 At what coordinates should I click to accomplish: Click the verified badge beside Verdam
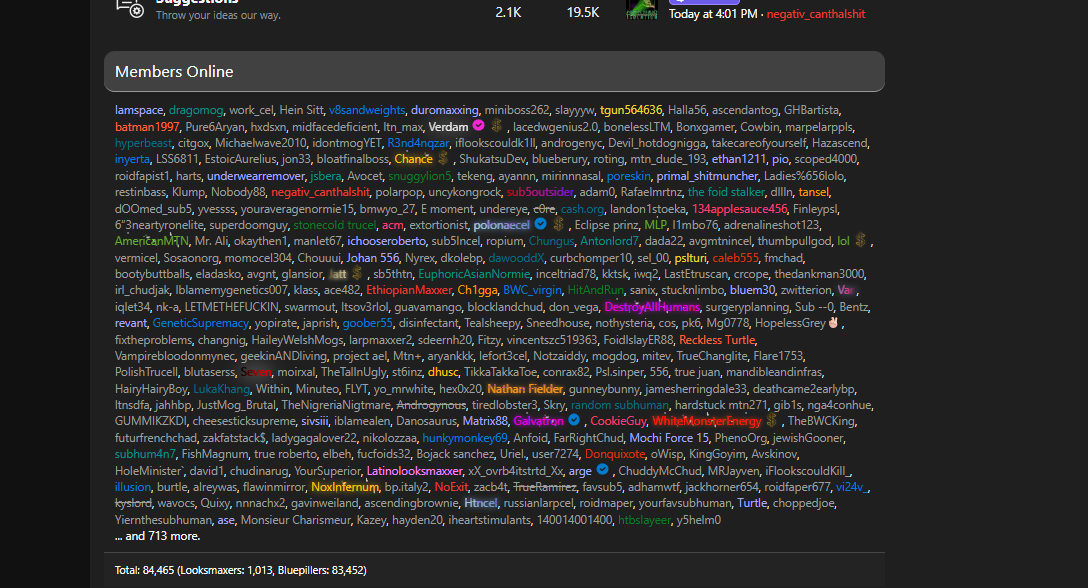click(x=478, y=126)
